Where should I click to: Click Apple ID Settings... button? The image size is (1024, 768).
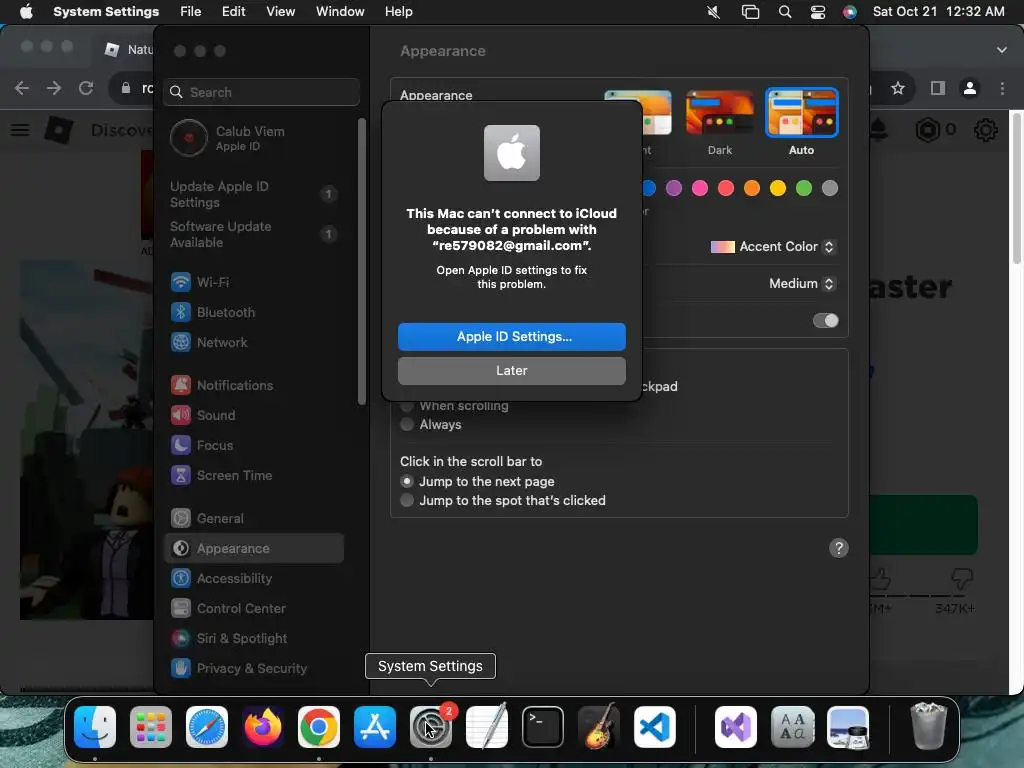click(x=511, y=336)
